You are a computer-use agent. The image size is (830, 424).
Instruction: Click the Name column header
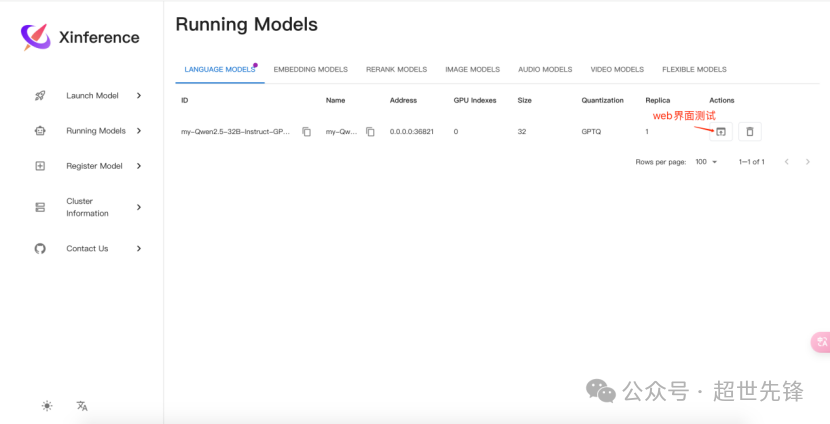(x=336, y=101)
